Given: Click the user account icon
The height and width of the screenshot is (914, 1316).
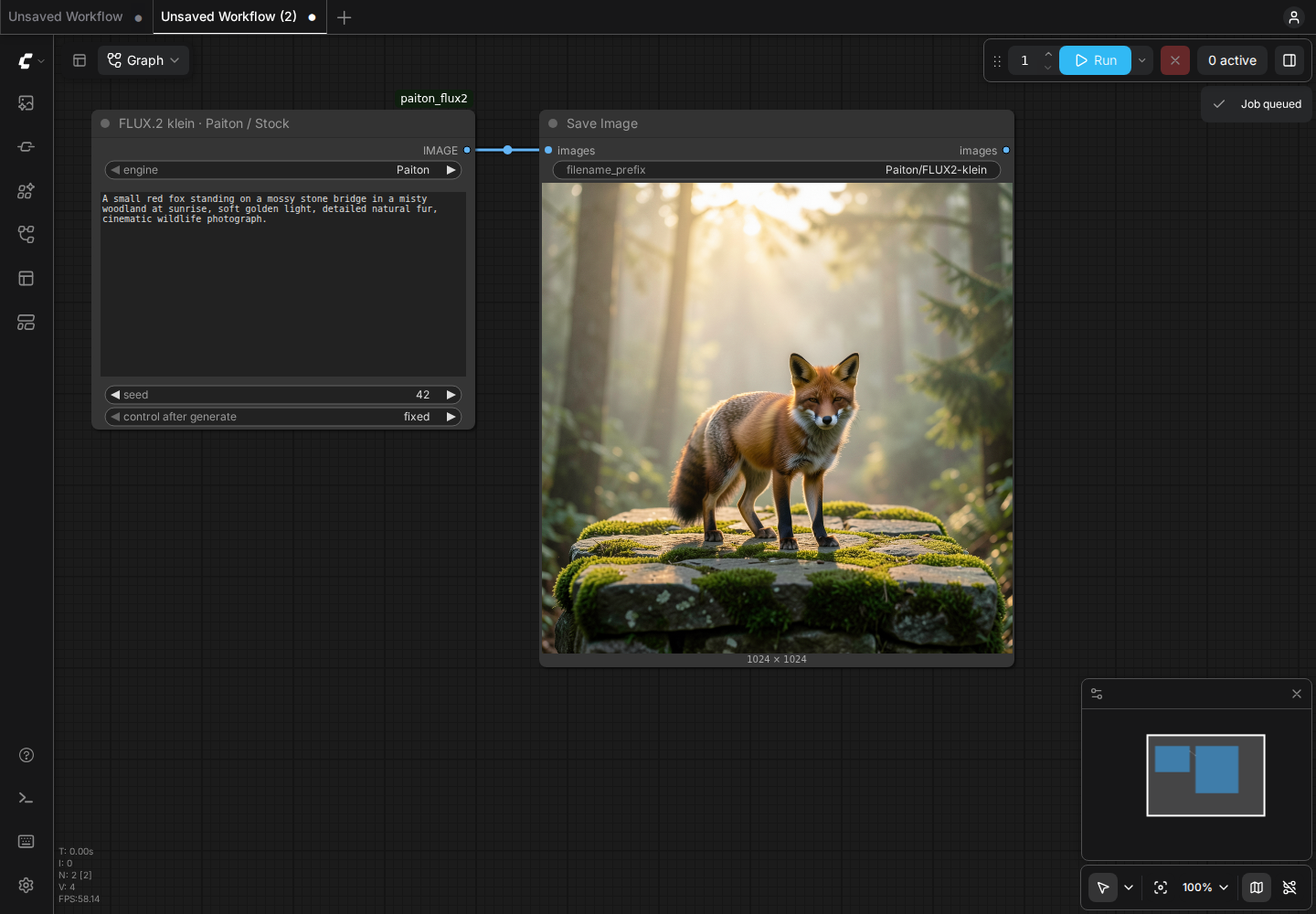Looking at the screenshot, I should (x=1293, y=17).
